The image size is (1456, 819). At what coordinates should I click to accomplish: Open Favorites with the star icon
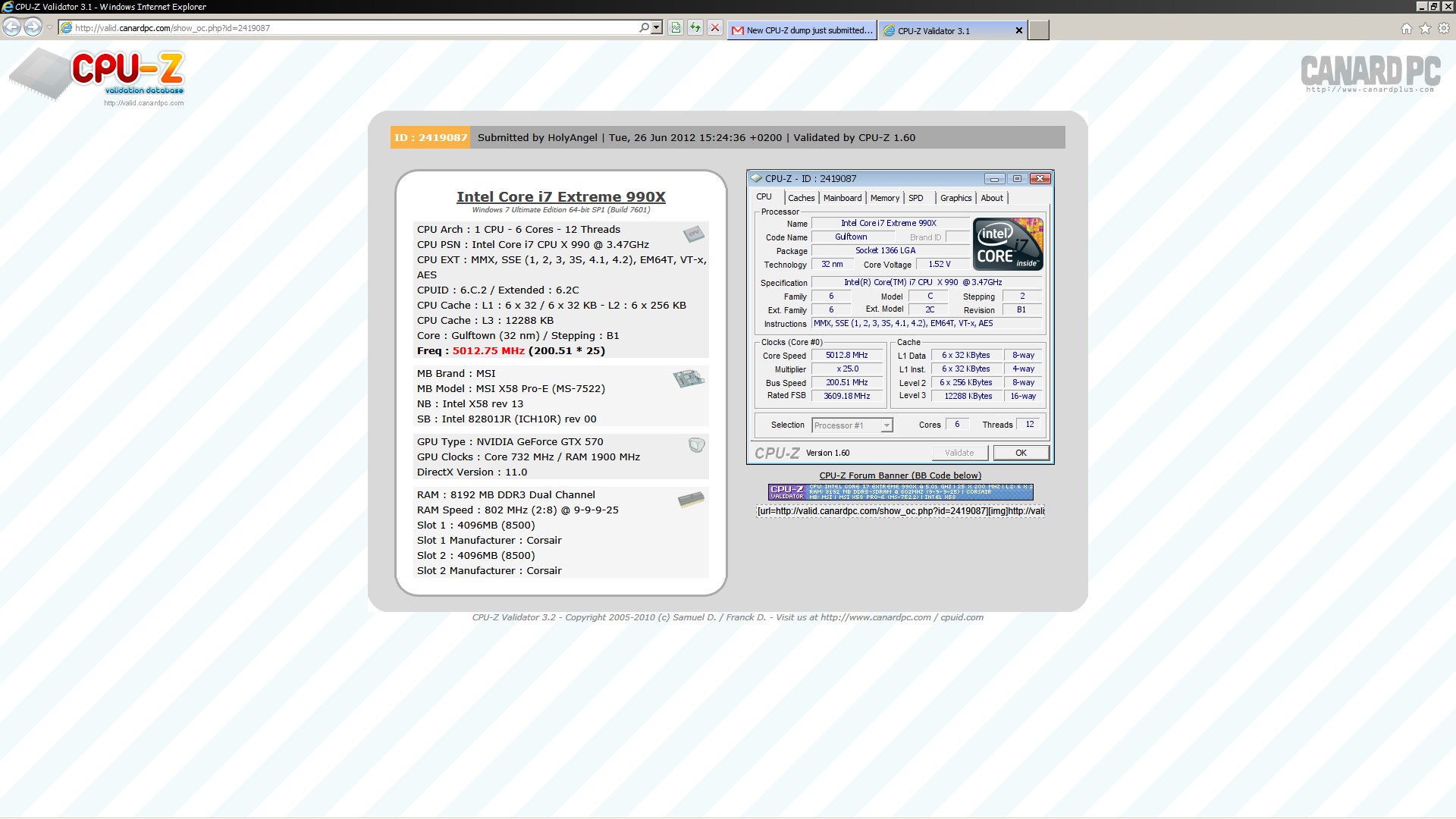click(x=1425, y=29)
